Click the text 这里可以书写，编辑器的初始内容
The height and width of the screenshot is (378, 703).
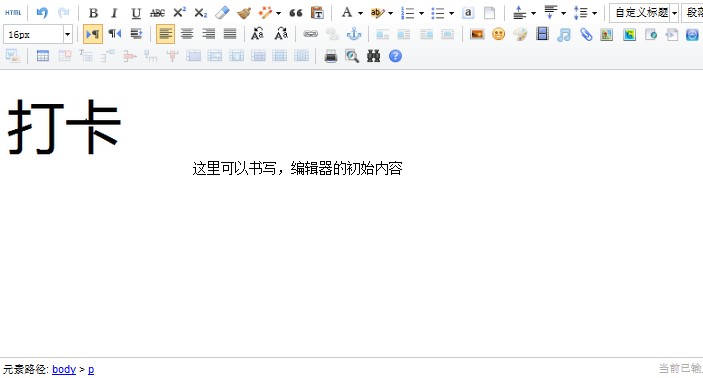pyautogui.click(x=297, y=169)
